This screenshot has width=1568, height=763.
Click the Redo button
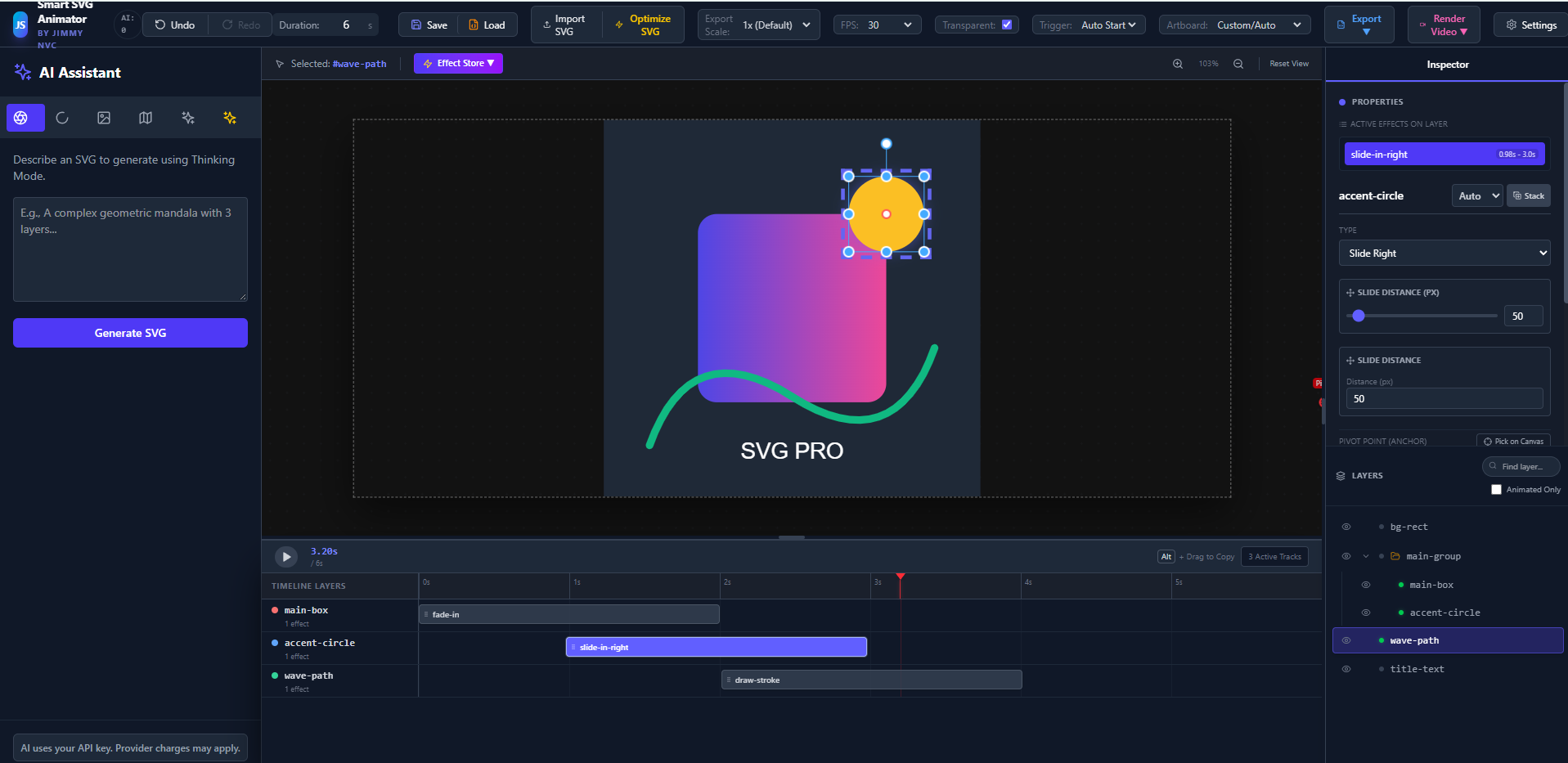pyautogui.click(x=241, y=25)
